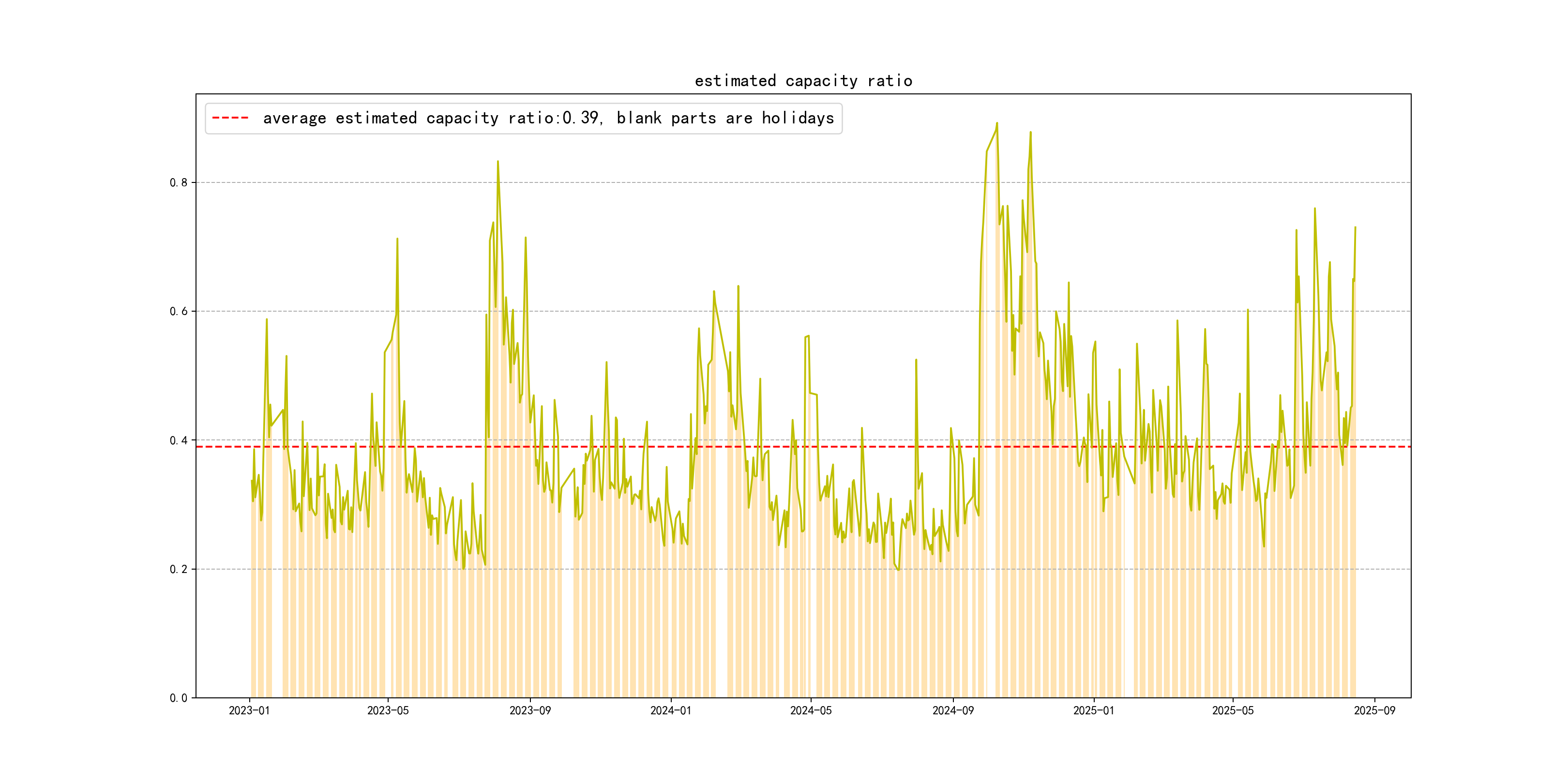Click the legend text about average capacity ratio

(x=548, y=118)
